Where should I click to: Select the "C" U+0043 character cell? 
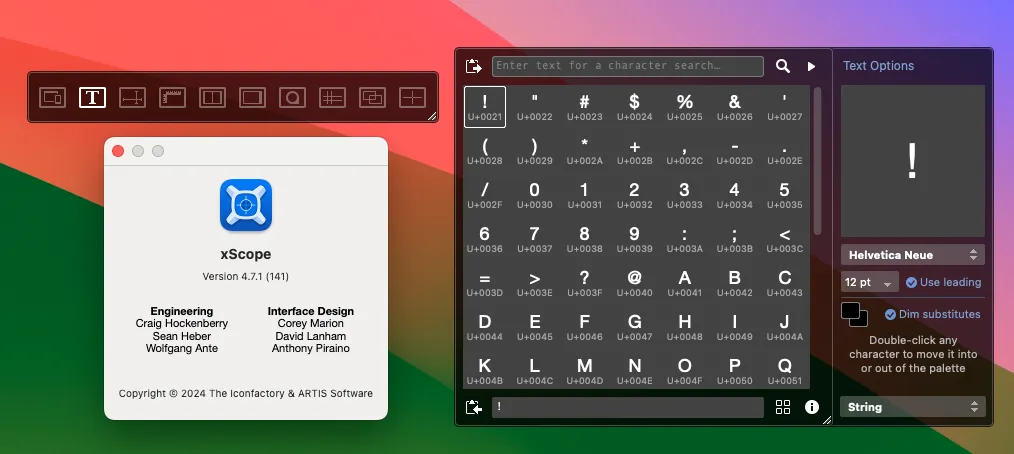point(784,283)
